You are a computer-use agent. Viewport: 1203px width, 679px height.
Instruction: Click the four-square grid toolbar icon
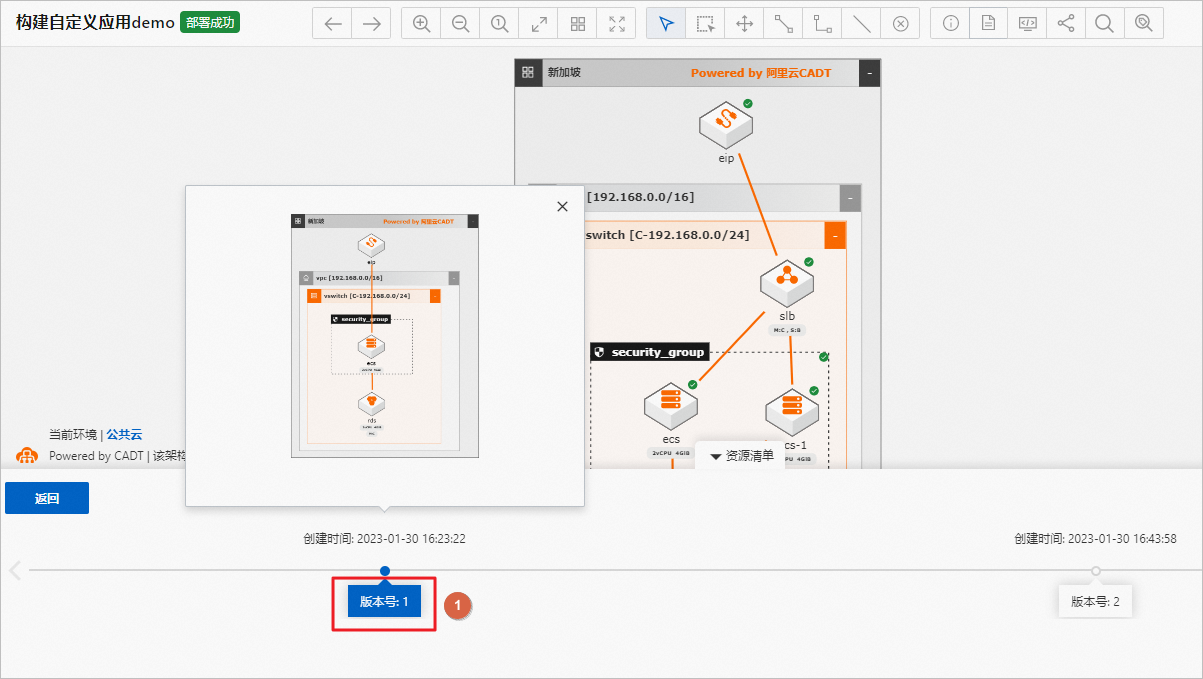coord(578,24)
